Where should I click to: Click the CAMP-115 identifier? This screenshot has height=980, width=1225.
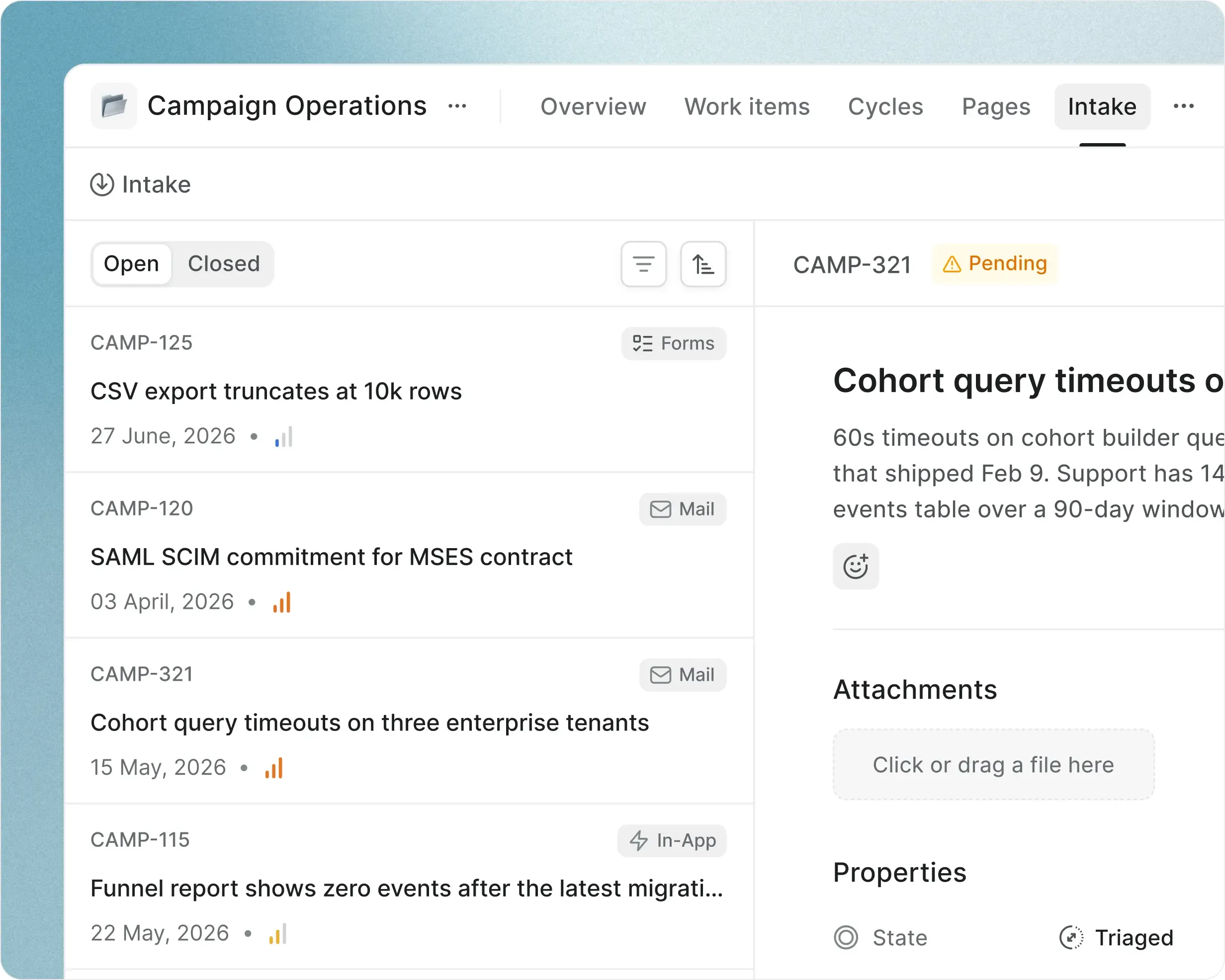click(140, 840)
